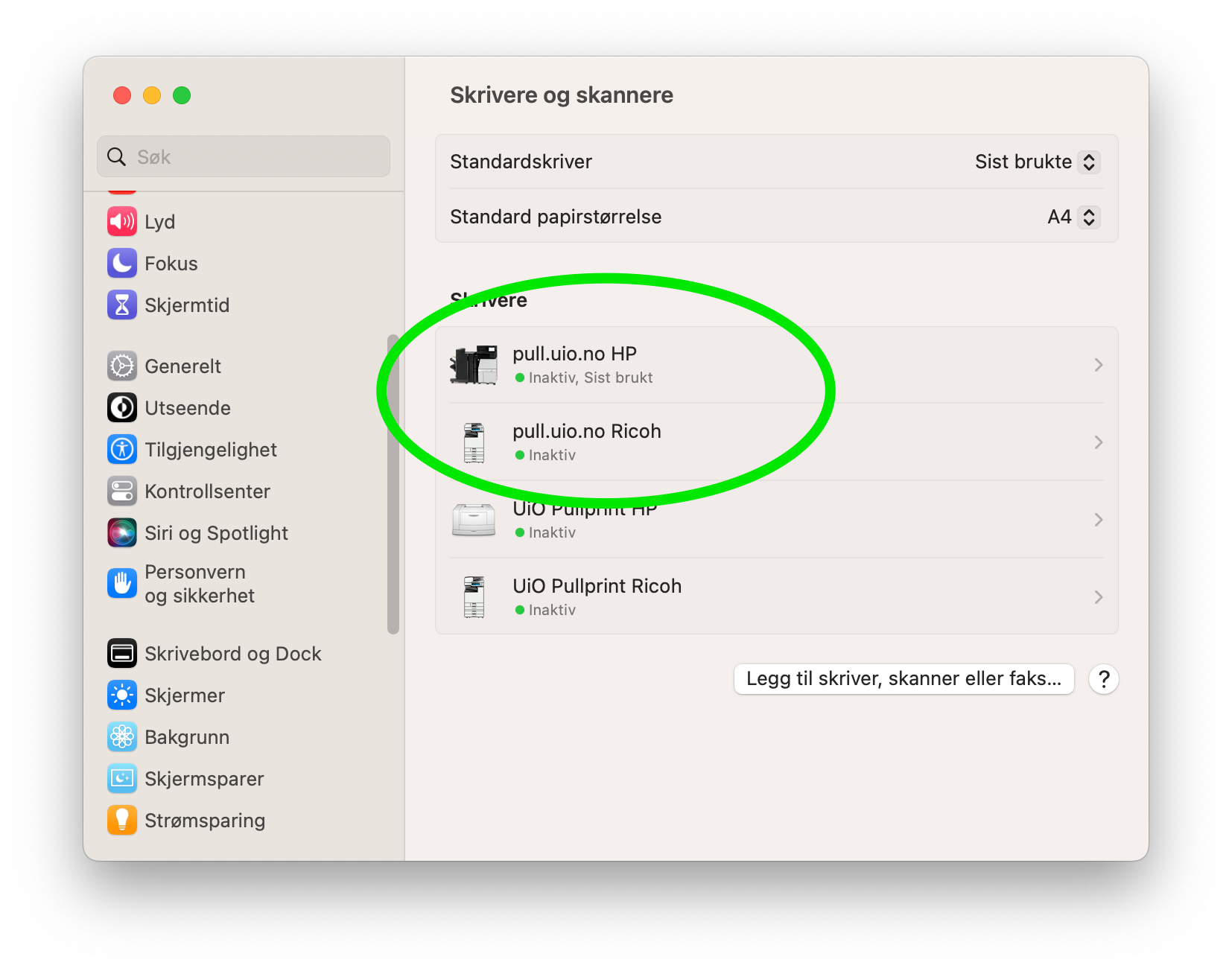
Task: Open Personvern og sikkerhet hand icon
Action: (x=122, y=583)
